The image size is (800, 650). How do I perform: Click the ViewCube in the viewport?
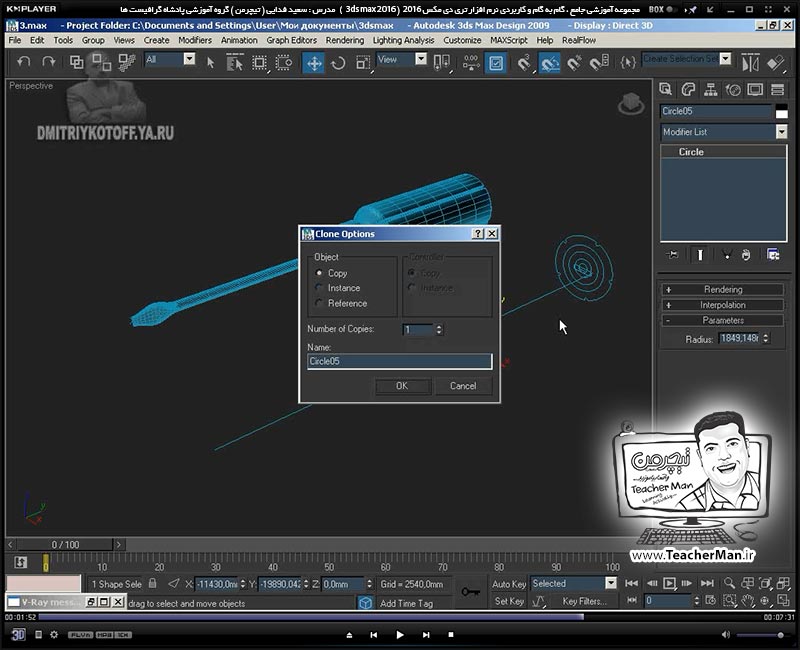tap(631, 104)
